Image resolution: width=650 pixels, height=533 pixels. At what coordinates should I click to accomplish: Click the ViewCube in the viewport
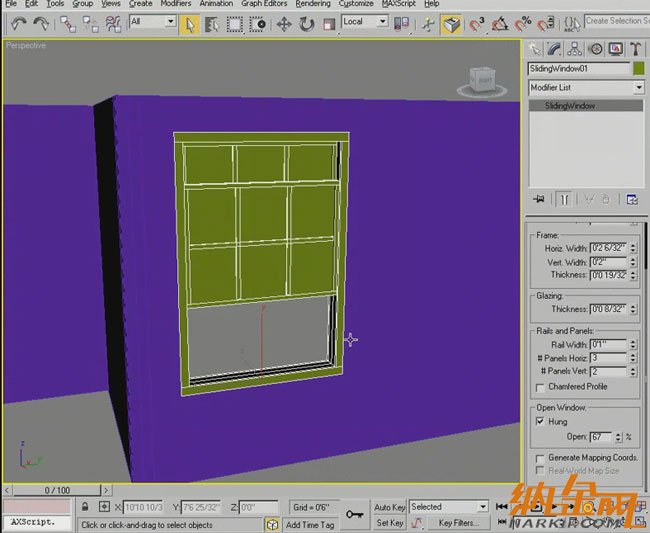click(484, 82)
